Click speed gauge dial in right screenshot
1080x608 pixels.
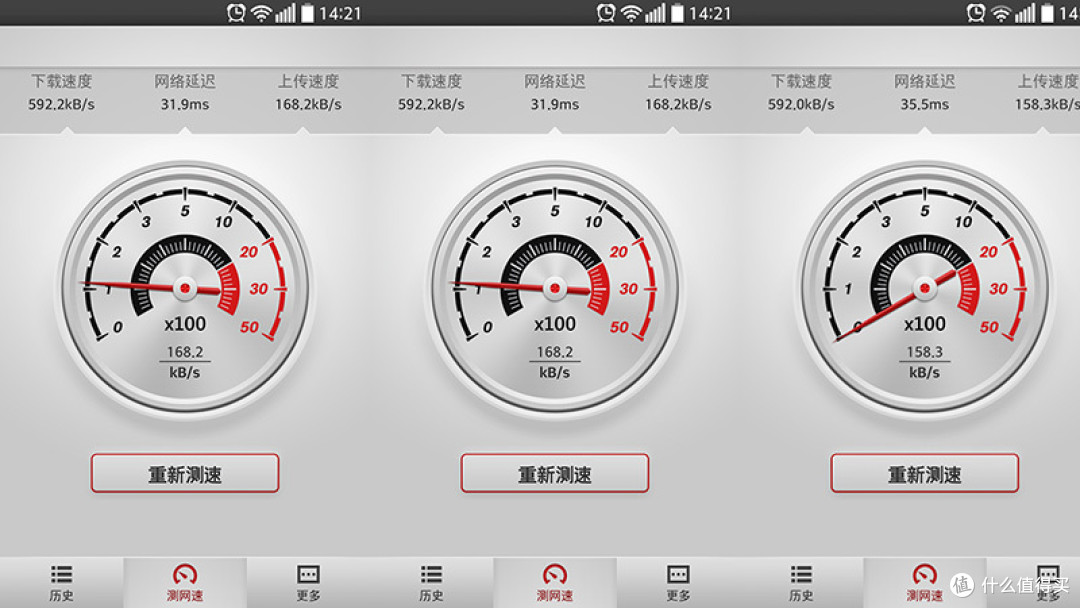[x=924, y=289]
